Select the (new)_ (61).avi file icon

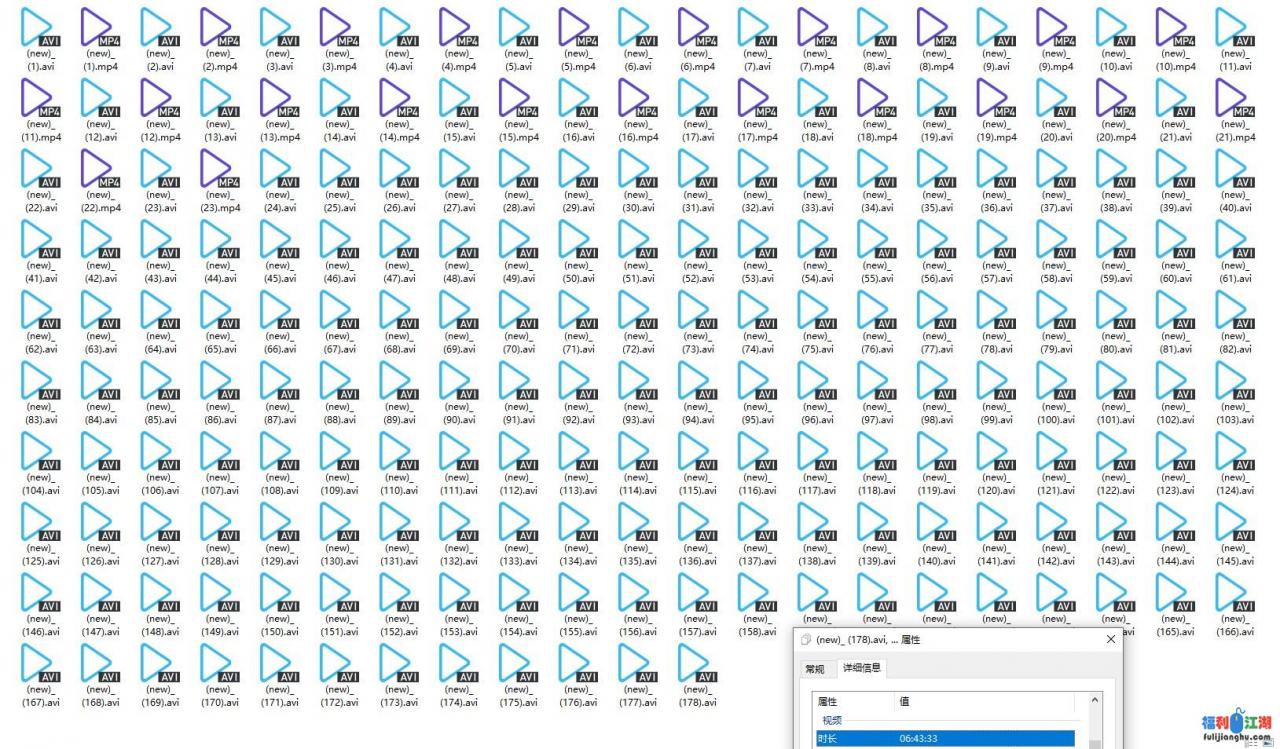[x=1234, y=241]
